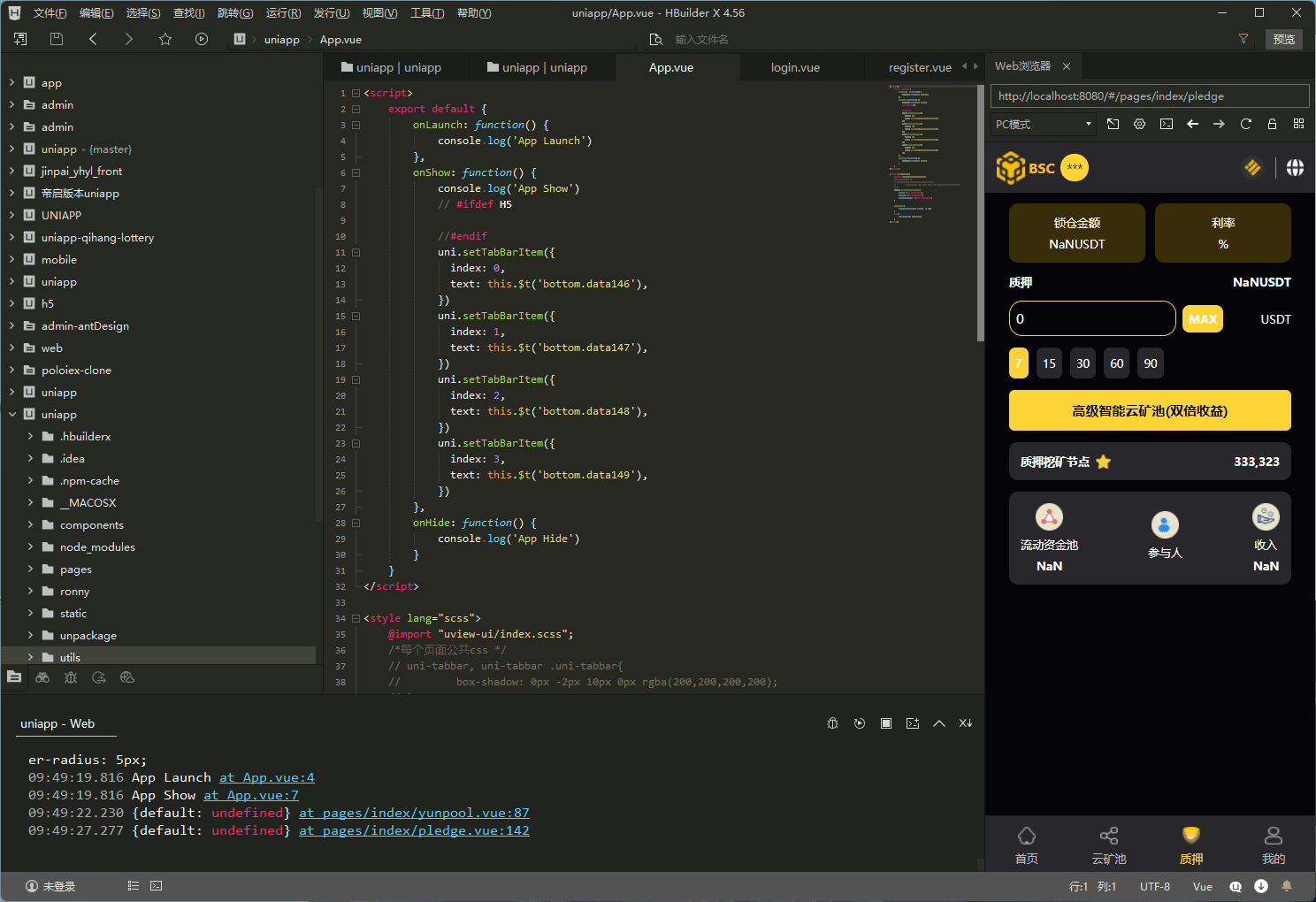Viewport: 1316px width, 902px height.
Task: Click the yellow MAX button
Action: (x=1202, y=319)
